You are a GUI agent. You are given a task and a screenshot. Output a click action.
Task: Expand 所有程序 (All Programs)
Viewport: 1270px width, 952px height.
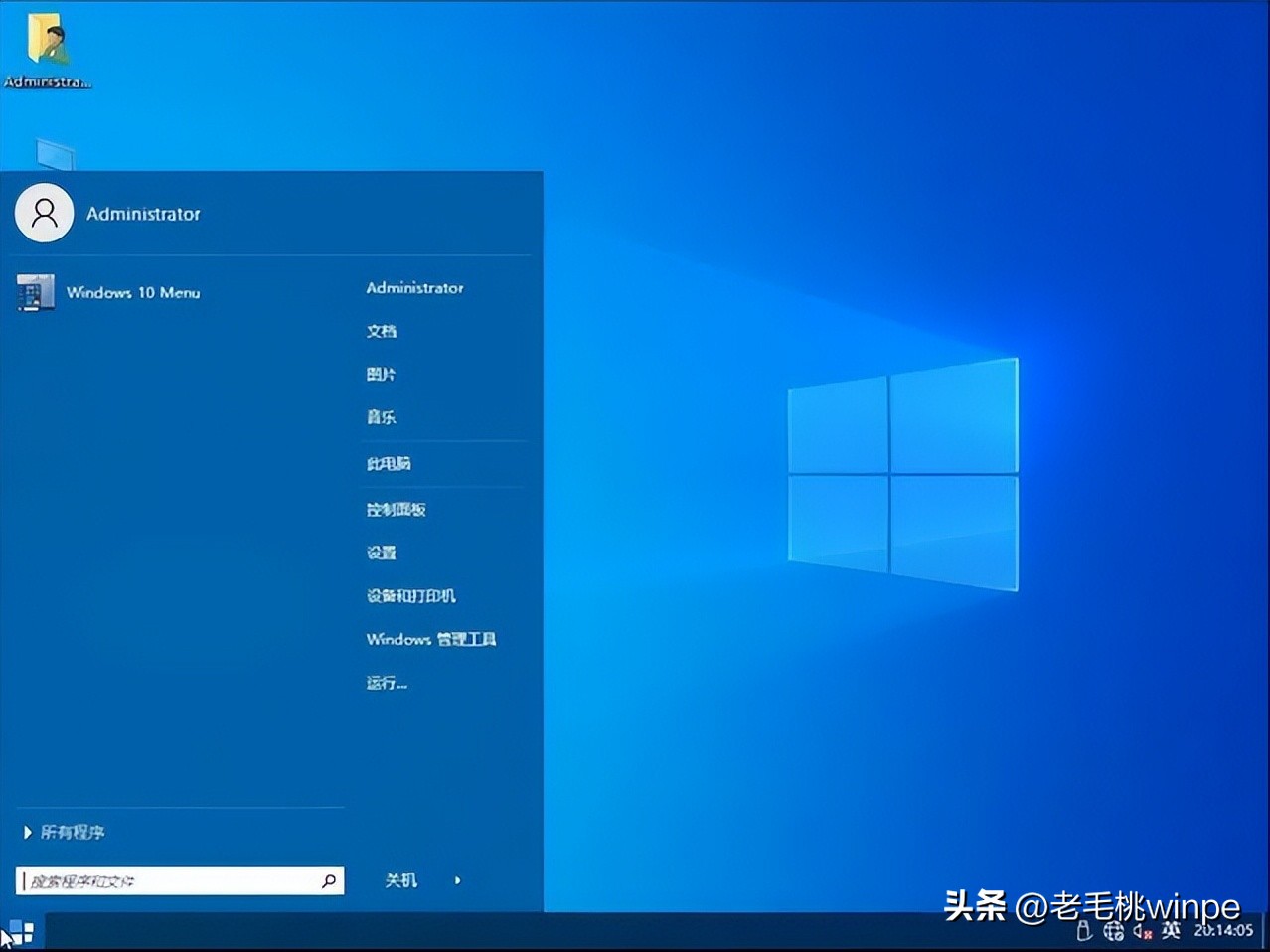[74, 833]
